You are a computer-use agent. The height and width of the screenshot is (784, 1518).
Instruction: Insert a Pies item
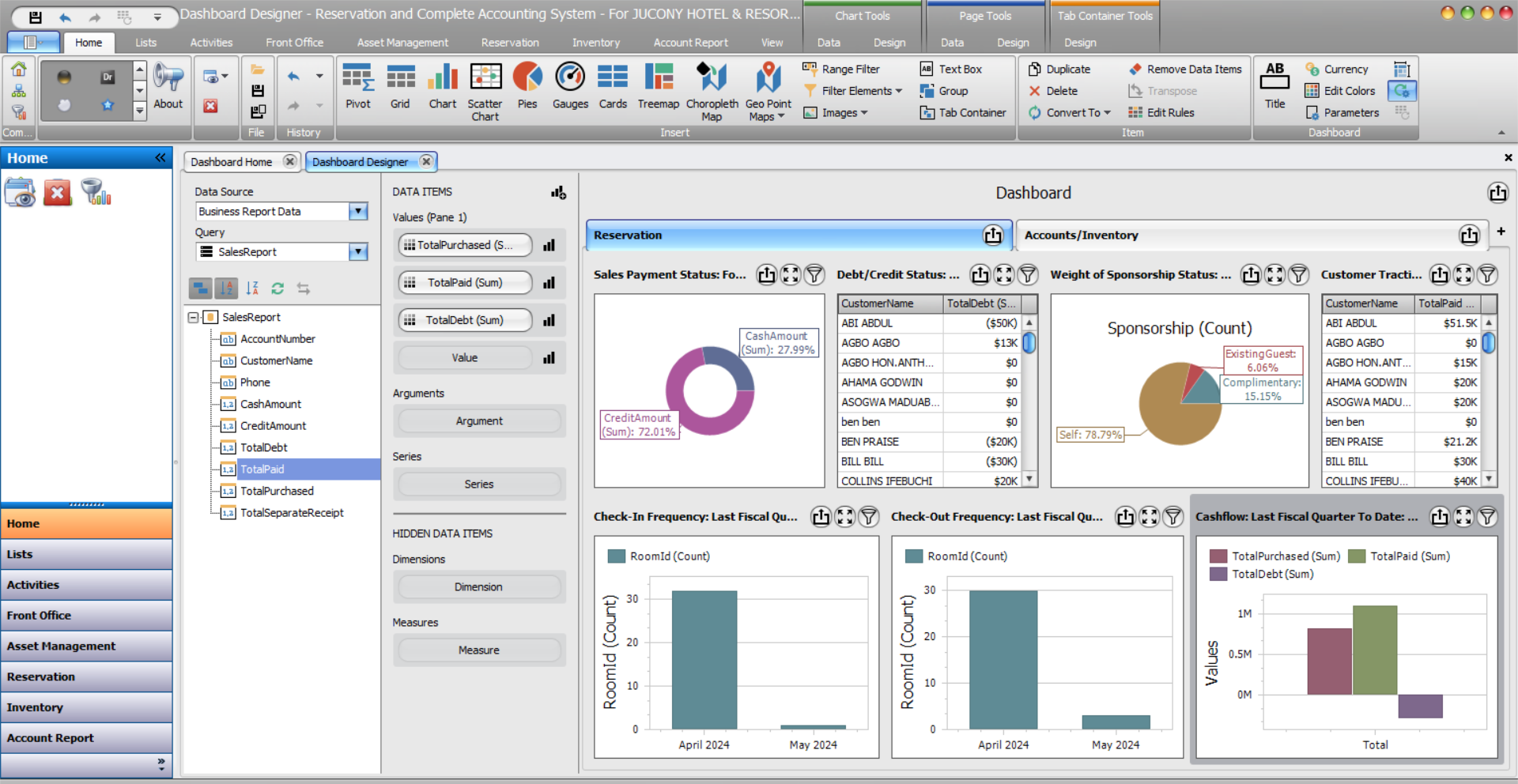coord(527,88)
